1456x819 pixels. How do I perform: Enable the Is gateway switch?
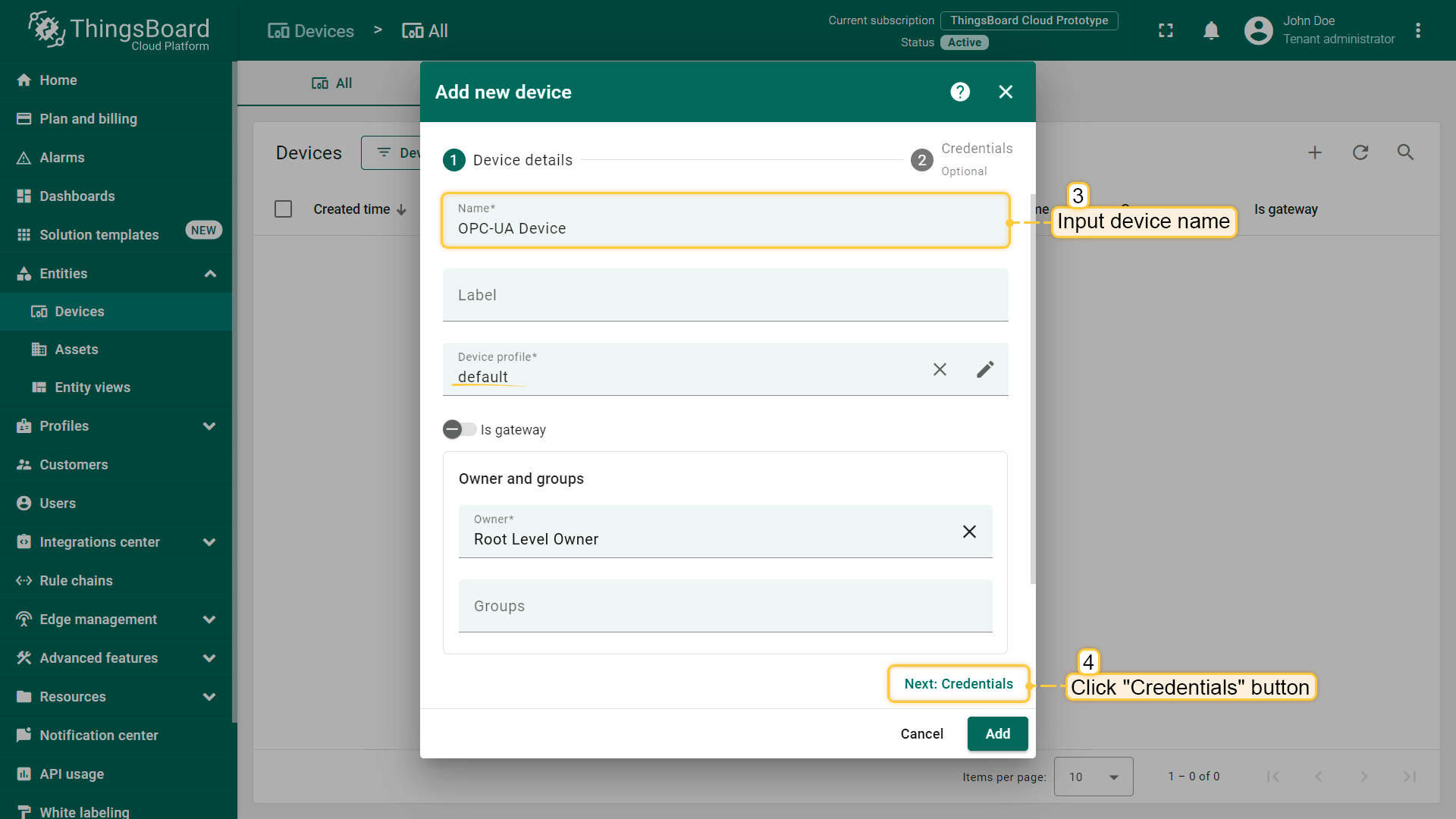click(x=459, y=430)
